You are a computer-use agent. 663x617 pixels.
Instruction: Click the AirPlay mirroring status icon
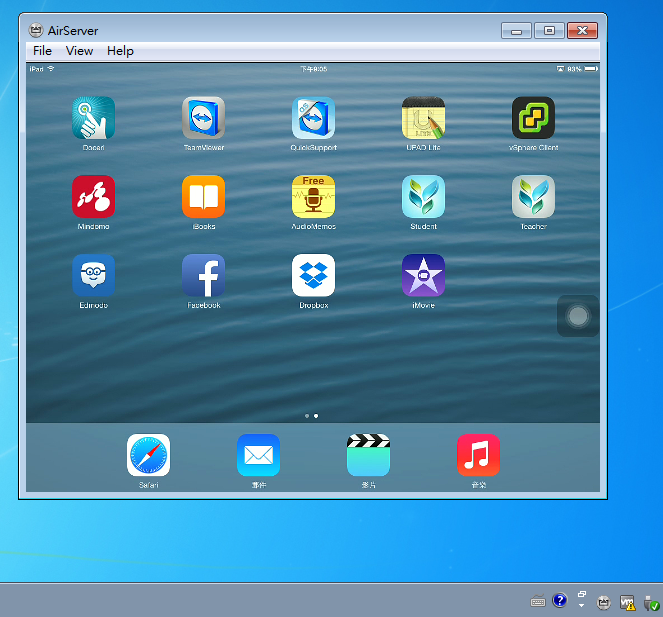[560, 69]
